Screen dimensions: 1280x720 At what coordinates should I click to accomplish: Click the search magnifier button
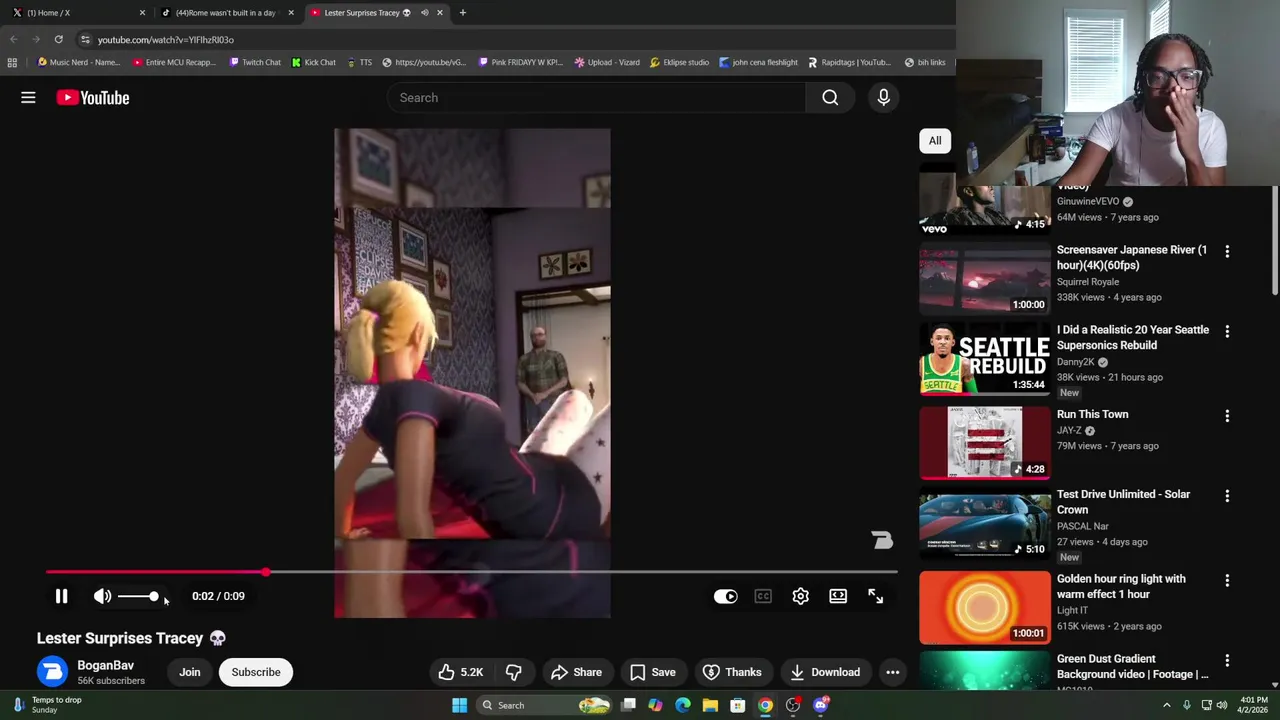coord(830,97)
